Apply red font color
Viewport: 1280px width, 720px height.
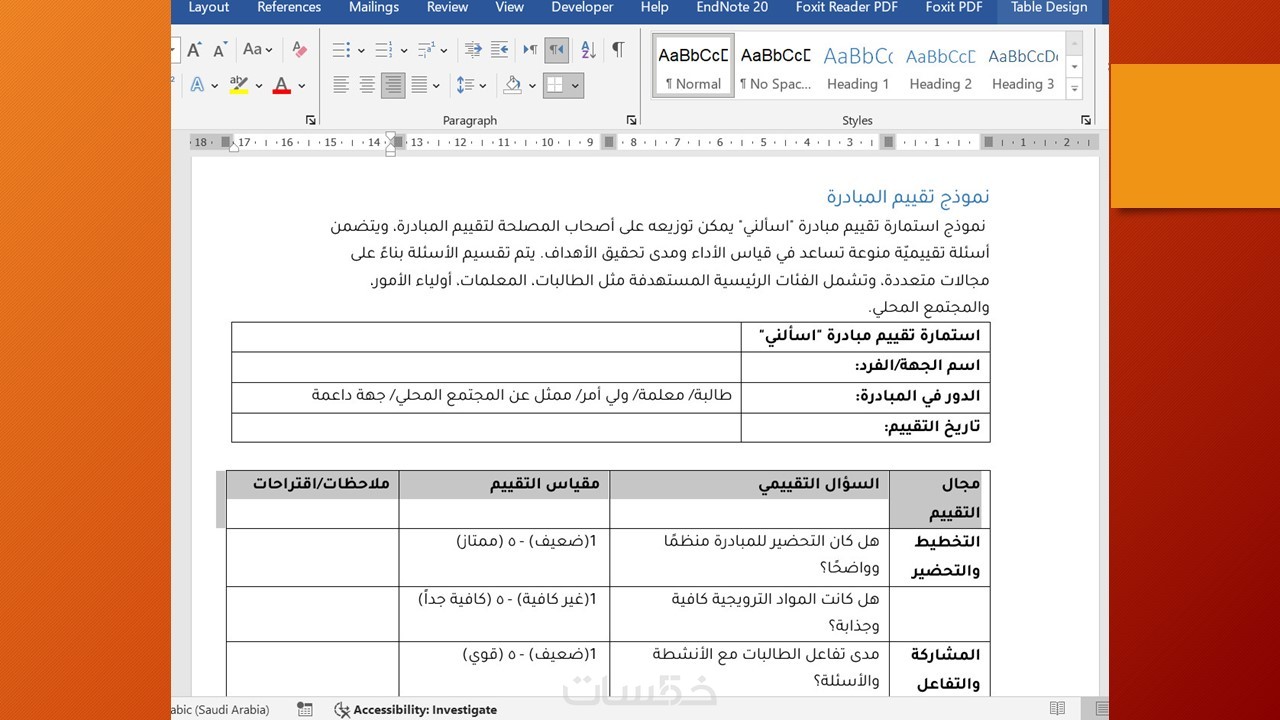(x=282, y=85)
